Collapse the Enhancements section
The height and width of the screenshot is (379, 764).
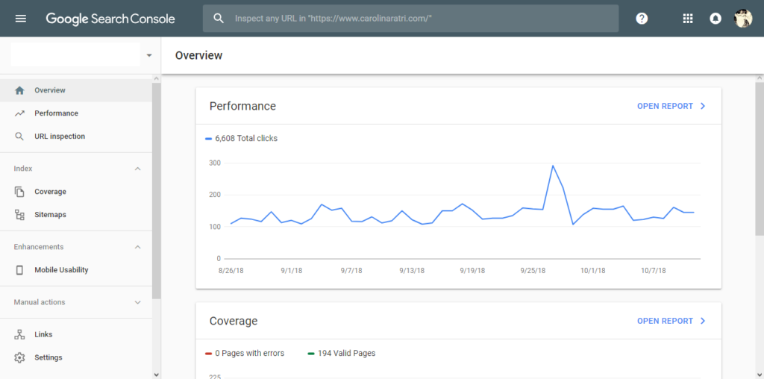tap(137, 247)
